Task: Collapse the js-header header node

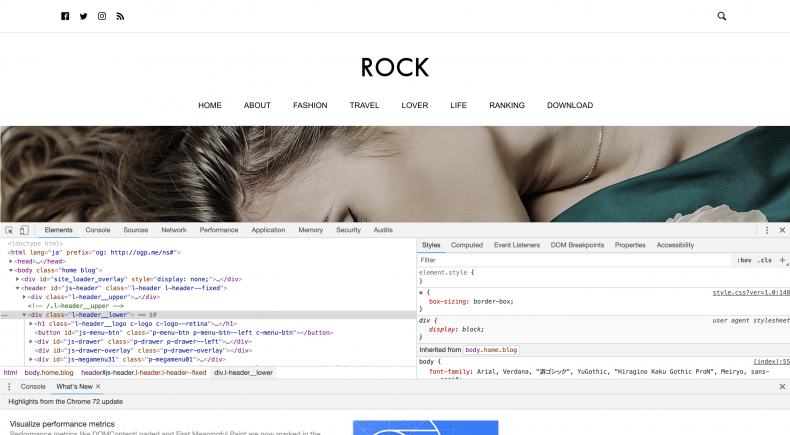Action: click(x=17, y=288)
